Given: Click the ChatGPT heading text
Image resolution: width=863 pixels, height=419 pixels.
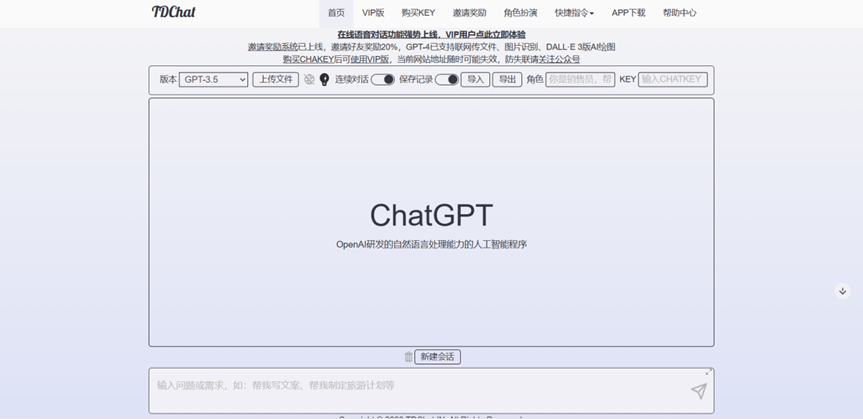Looking at the screenshot, I should [x=431, y=215].
